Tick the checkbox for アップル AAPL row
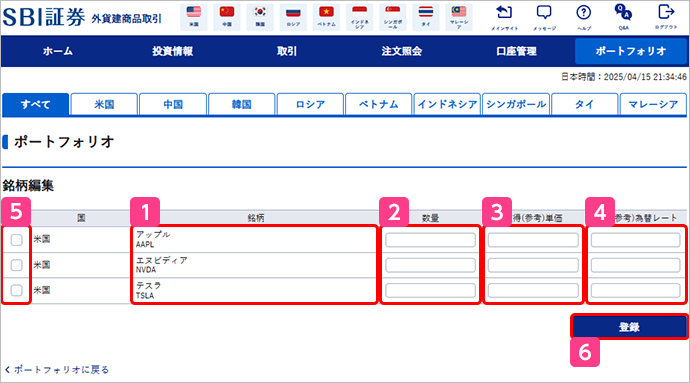The width and height of the screenshot is (690, 383). coord(17,240)
